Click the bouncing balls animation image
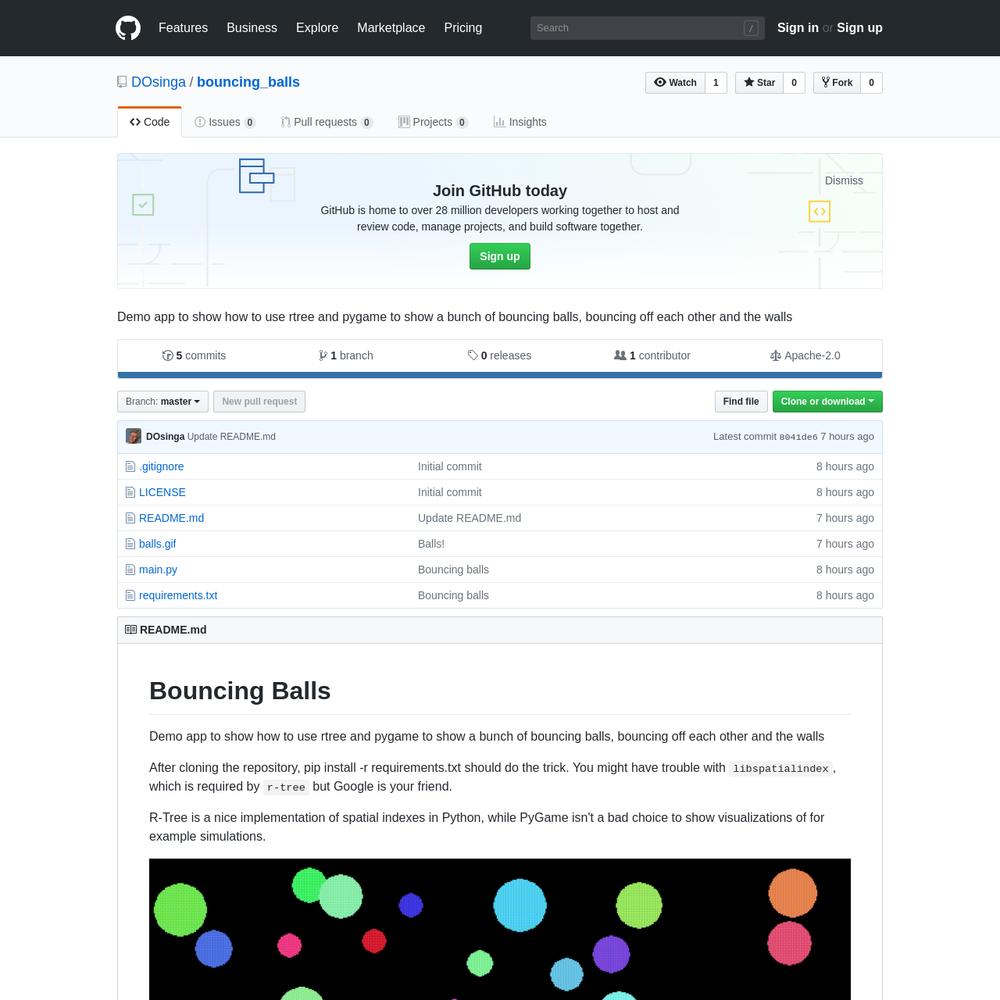This screenshot has width=1000, height=1000. click(499, 929)
